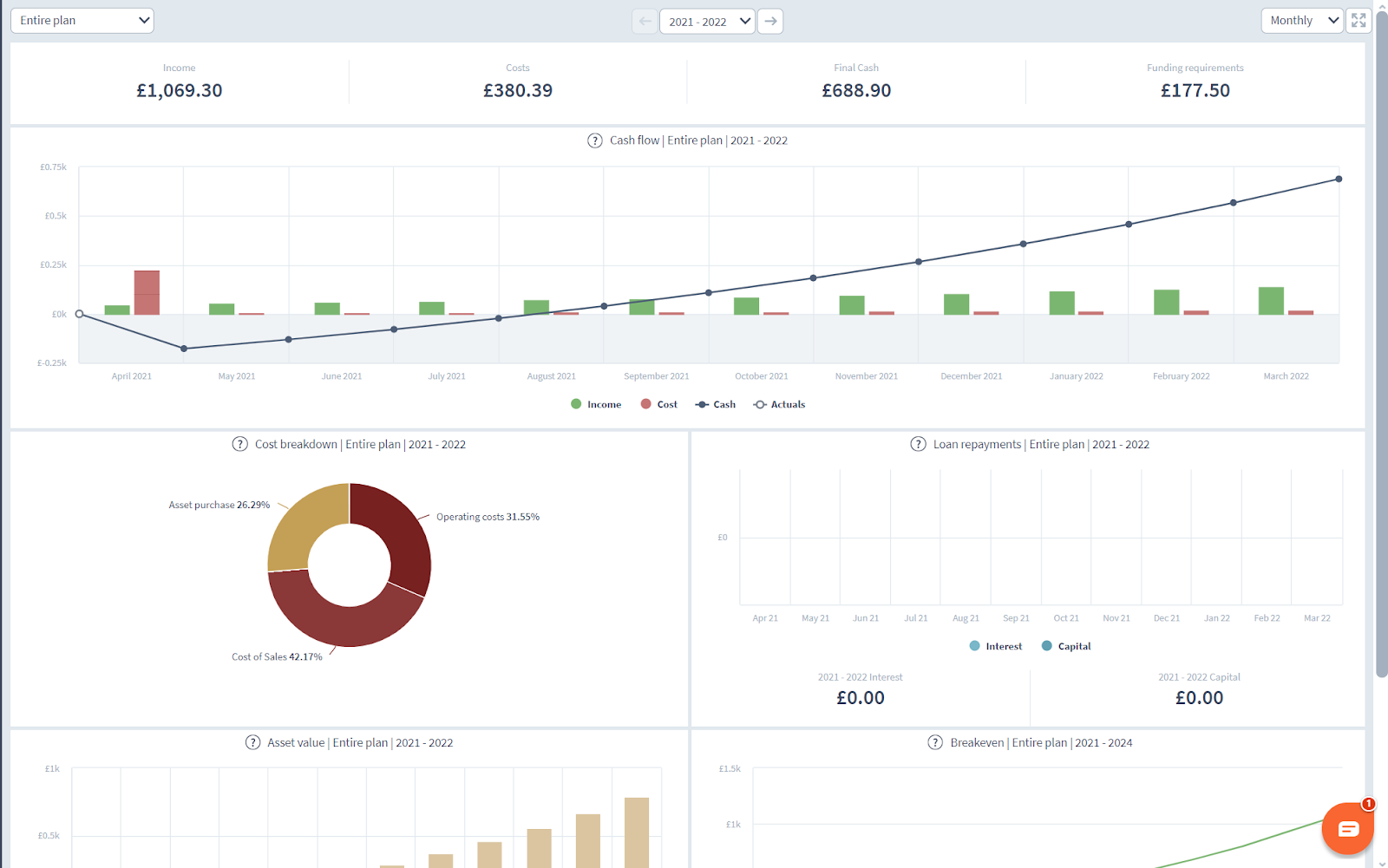Expand dashboard to fullscreen
1388x868 pixels.
(x=1359, y=21)
